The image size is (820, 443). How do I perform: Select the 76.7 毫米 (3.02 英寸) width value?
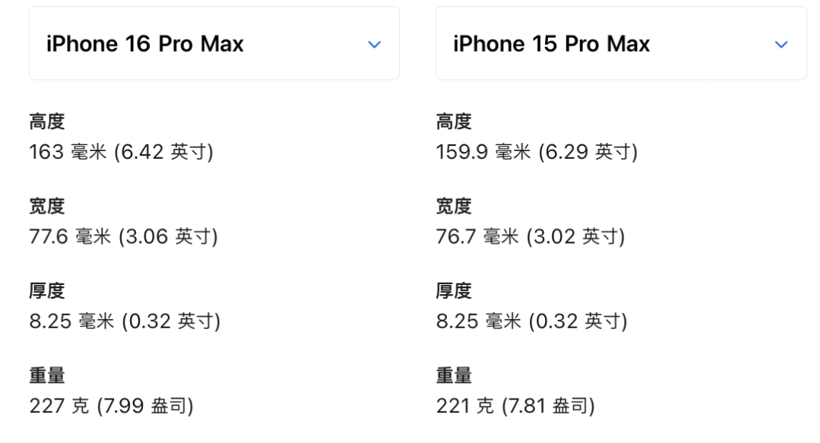(530, 237)
